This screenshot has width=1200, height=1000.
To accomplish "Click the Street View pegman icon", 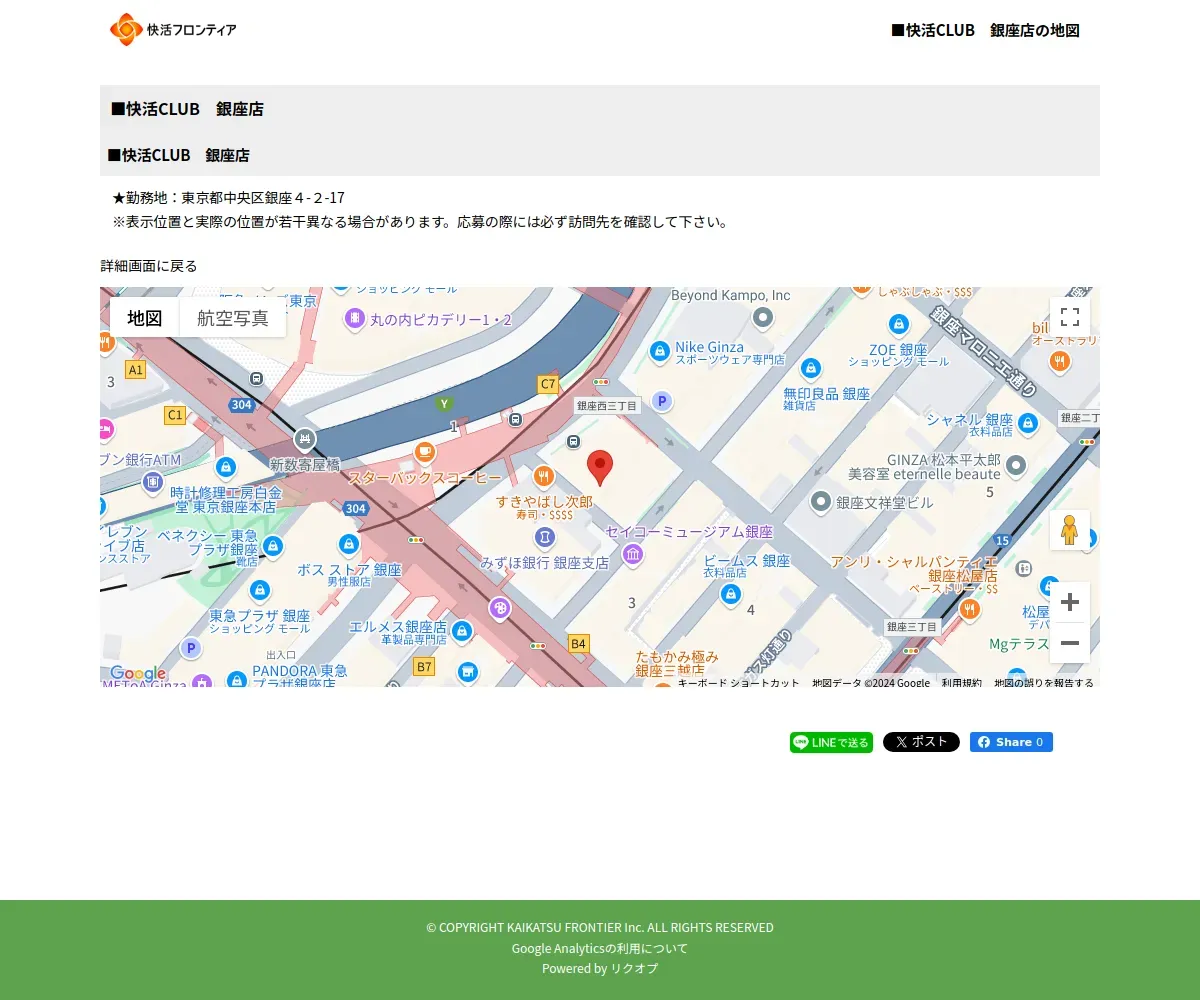I will tap(1070, 530).
